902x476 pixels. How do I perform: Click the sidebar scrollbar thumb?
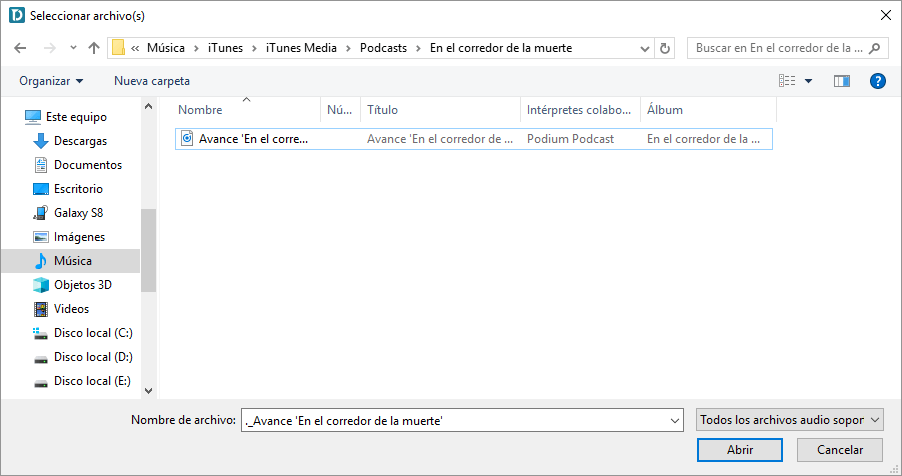tap(148, 250)
